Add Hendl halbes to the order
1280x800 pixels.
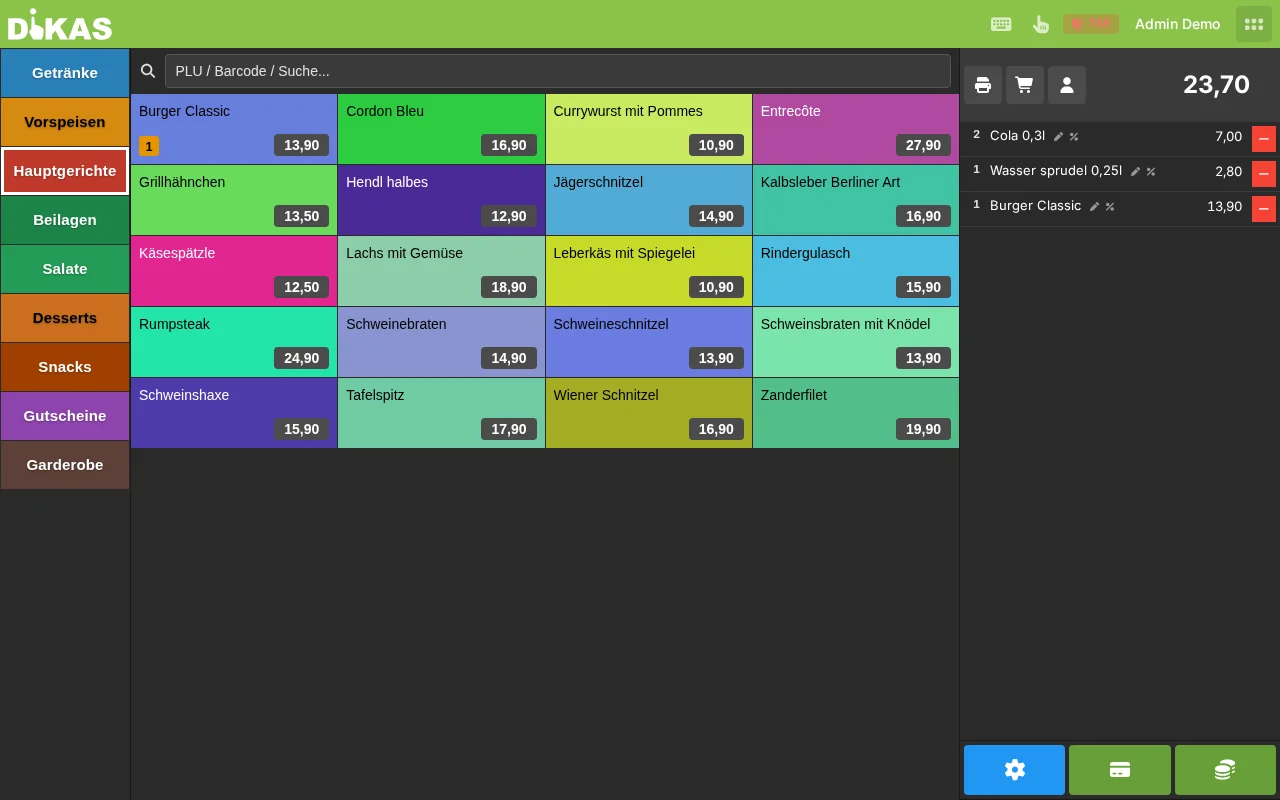tap(441, 200)
